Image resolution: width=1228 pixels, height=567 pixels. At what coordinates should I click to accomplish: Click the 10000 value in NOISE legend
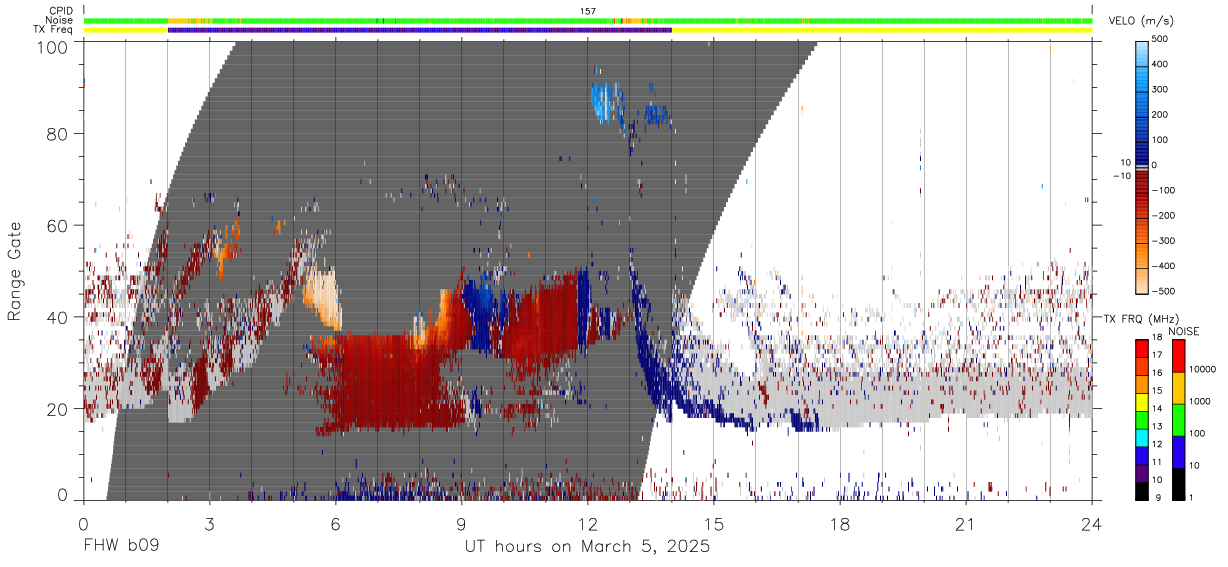click(1202, 369)
